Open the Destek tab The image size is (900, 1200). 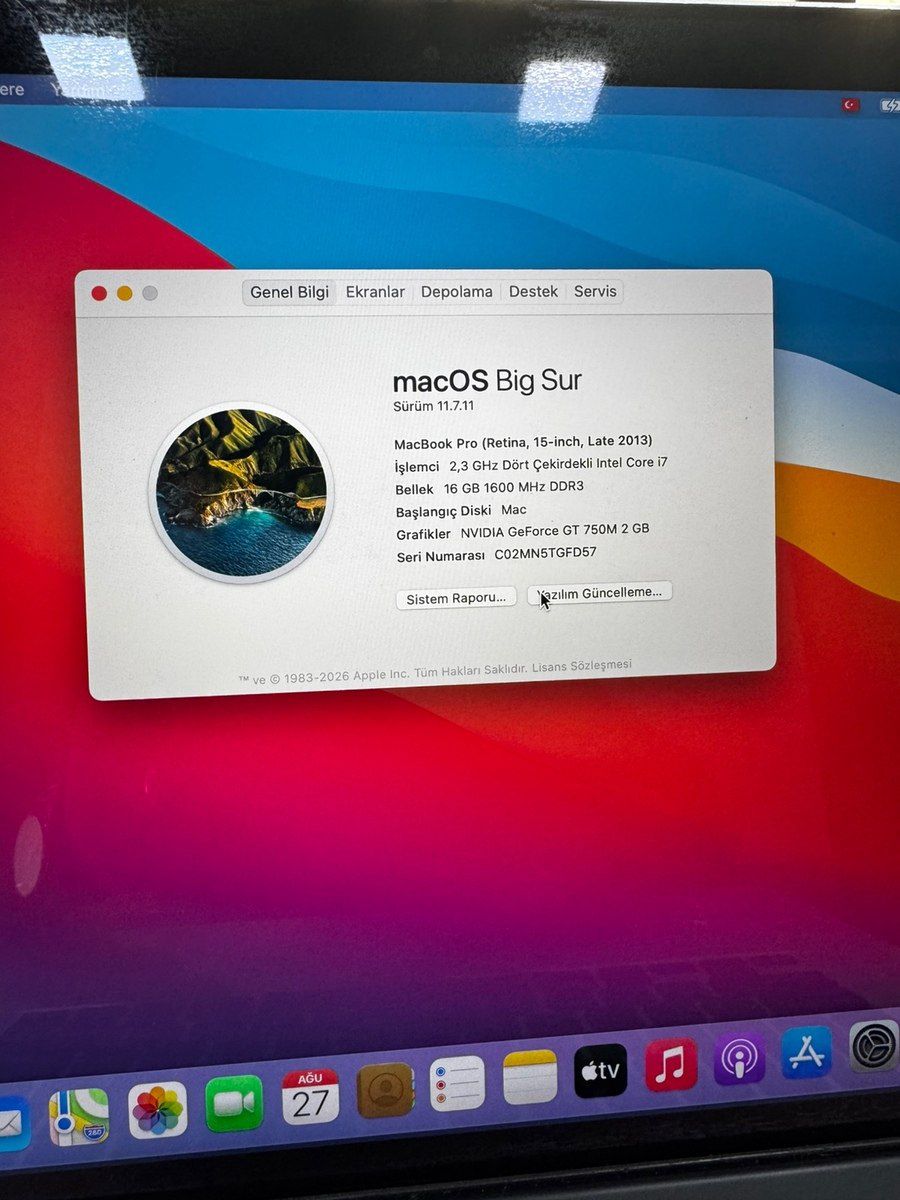pos(533,292)
